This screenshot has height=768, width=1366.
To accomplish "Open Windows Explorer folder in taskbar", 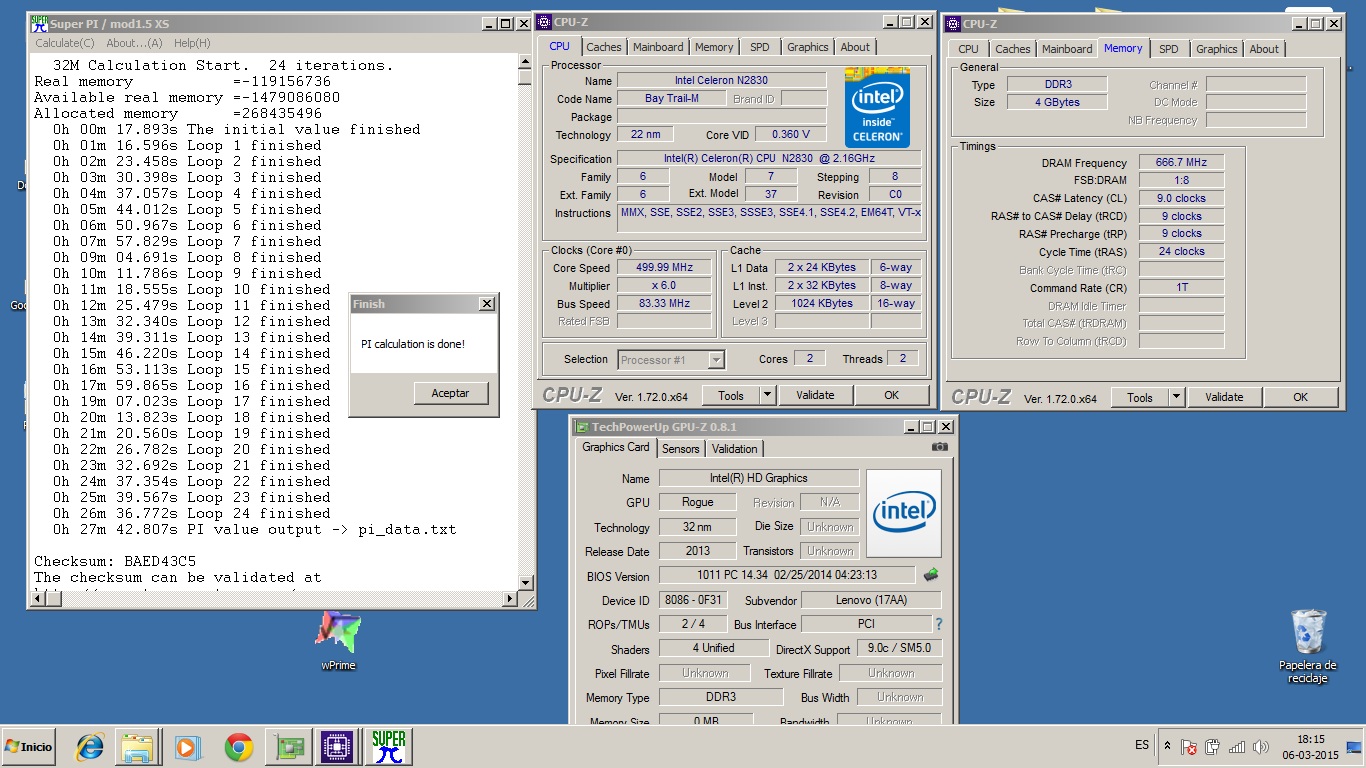I will pyautogui.click(x=138, y=747).
